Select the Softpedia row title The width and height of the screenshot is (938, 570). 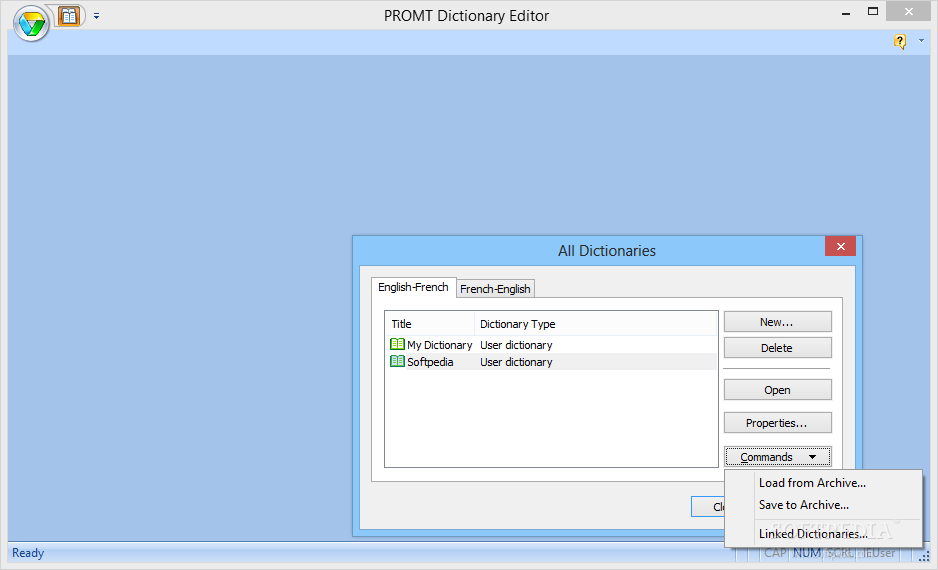click(430, 362)
